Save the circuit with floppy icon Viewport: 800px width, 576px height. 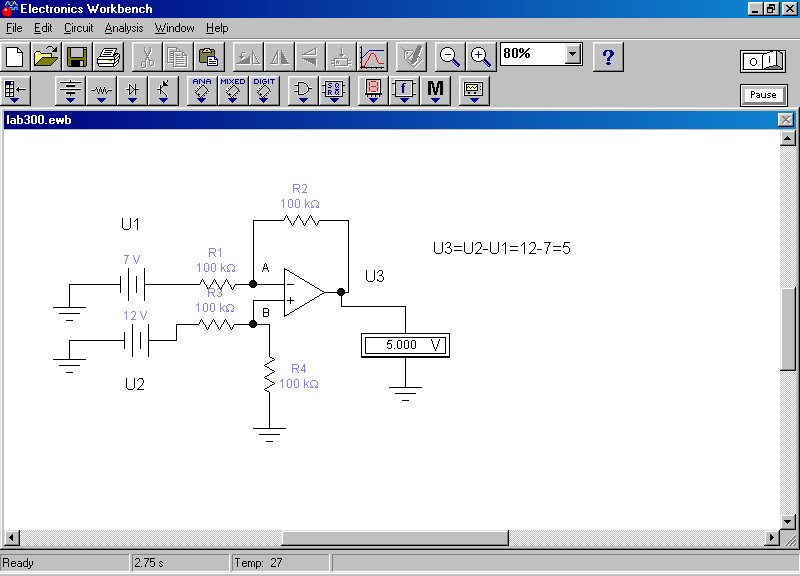coord(77,57)
